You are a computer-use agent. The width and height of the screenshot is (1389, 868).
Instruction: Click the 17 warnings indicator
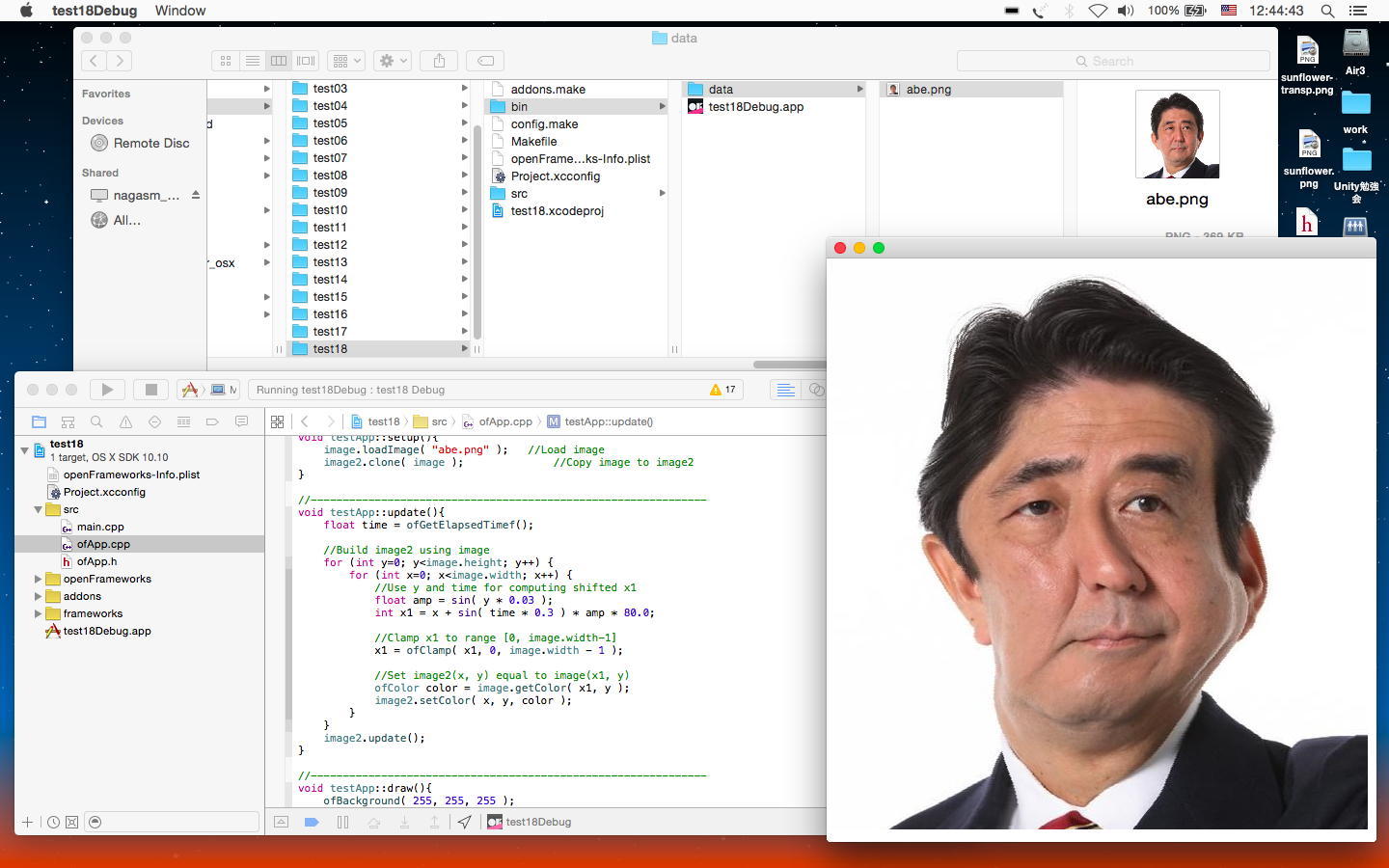click(722, 390)
